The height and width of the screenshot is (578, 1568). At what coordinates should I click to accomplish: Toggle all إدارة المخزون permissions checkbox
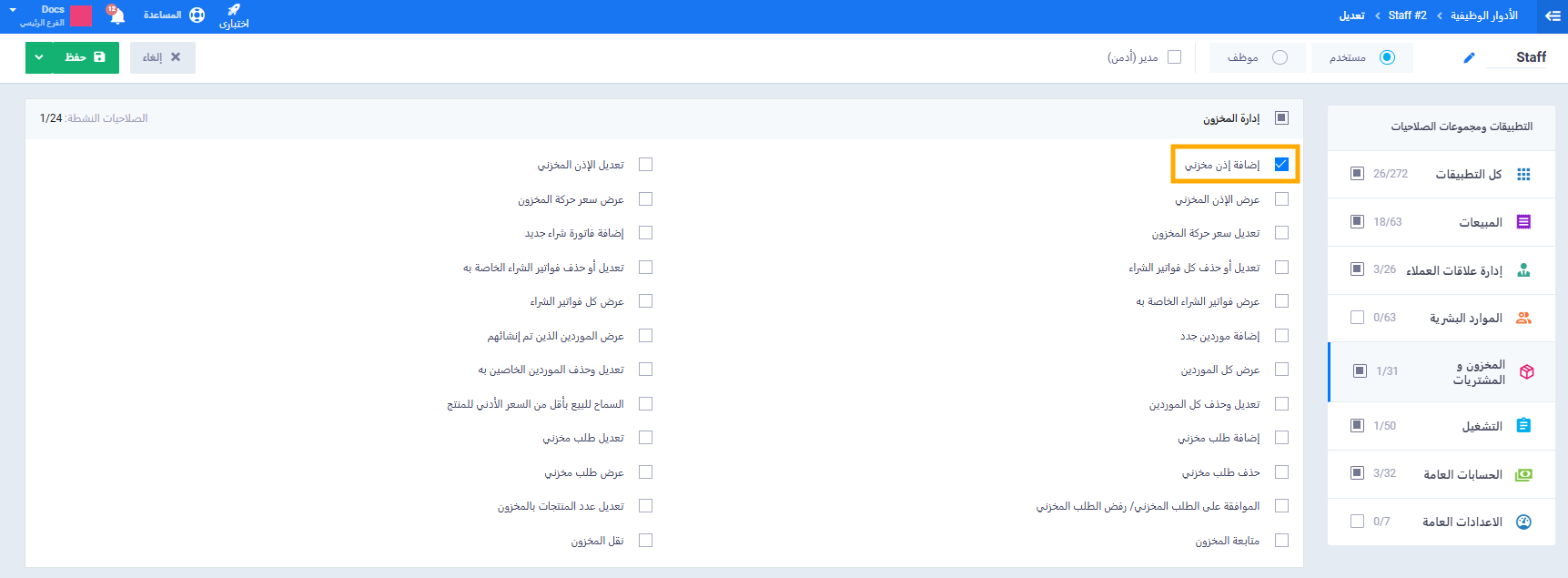tap(1281, 118)
